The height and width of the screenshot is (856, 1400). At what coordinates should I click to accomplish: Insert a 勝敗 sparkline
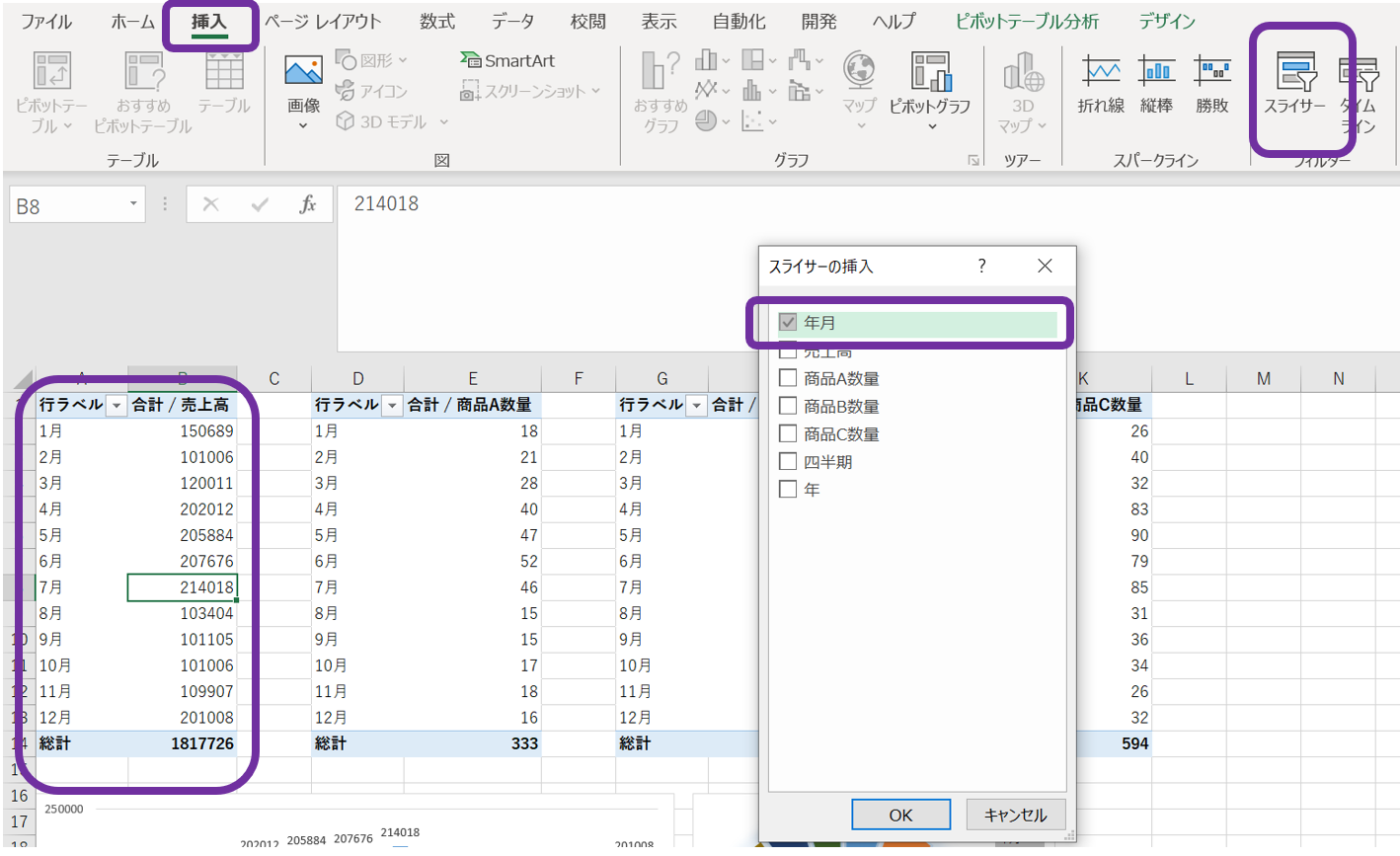(1211, 84)
